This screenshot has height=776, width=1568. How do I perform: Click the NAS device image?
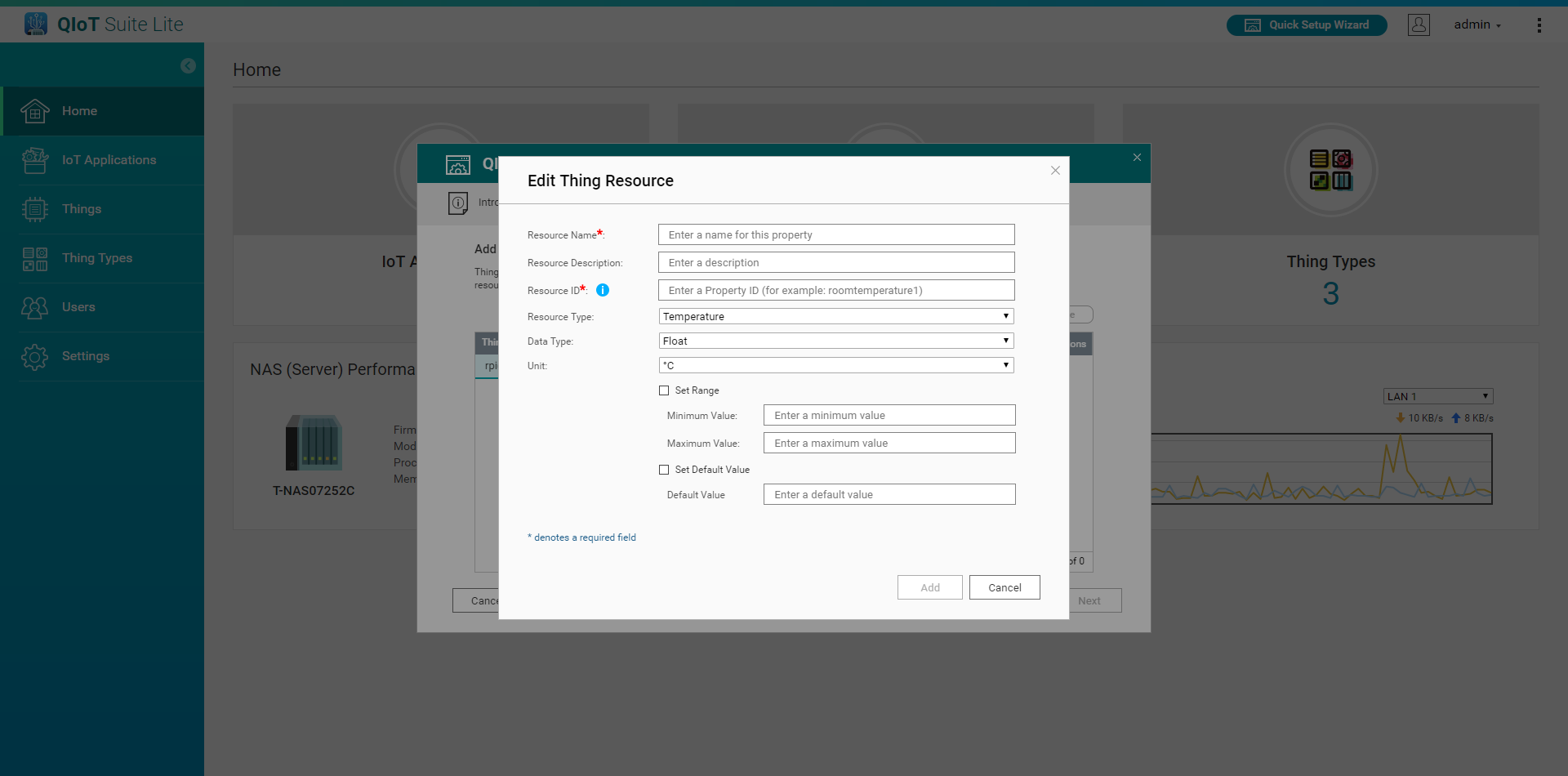(x=314, y=443)
